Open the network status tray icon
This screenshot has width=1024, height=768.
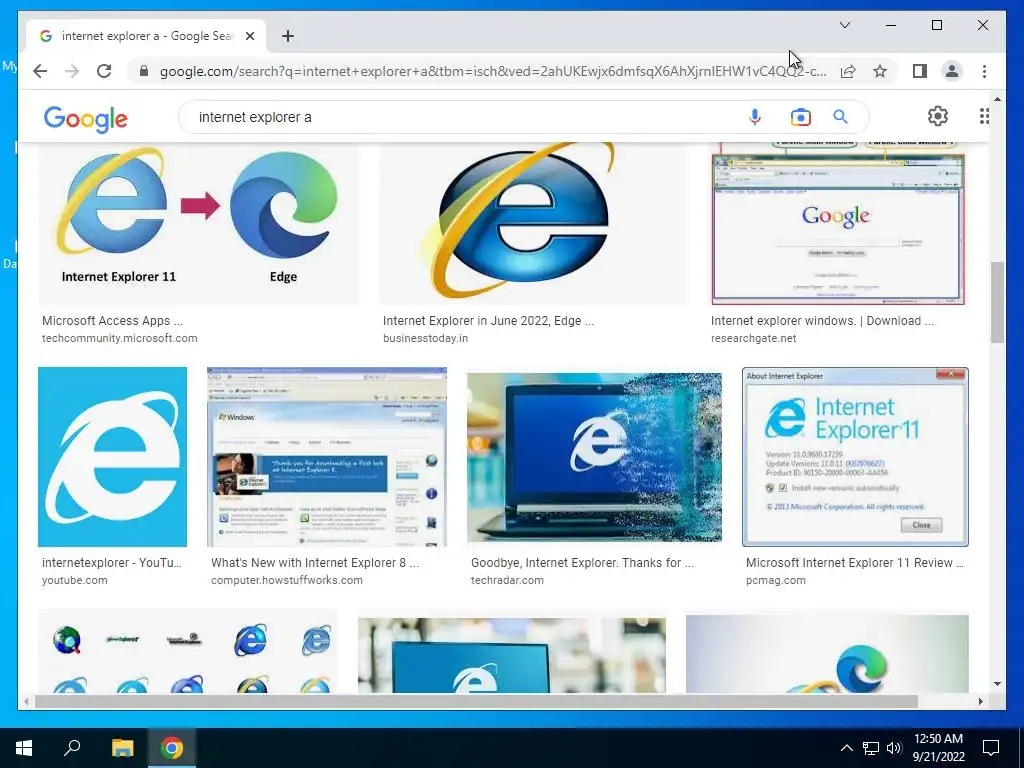pyautogui.click(x=871, y=748)
